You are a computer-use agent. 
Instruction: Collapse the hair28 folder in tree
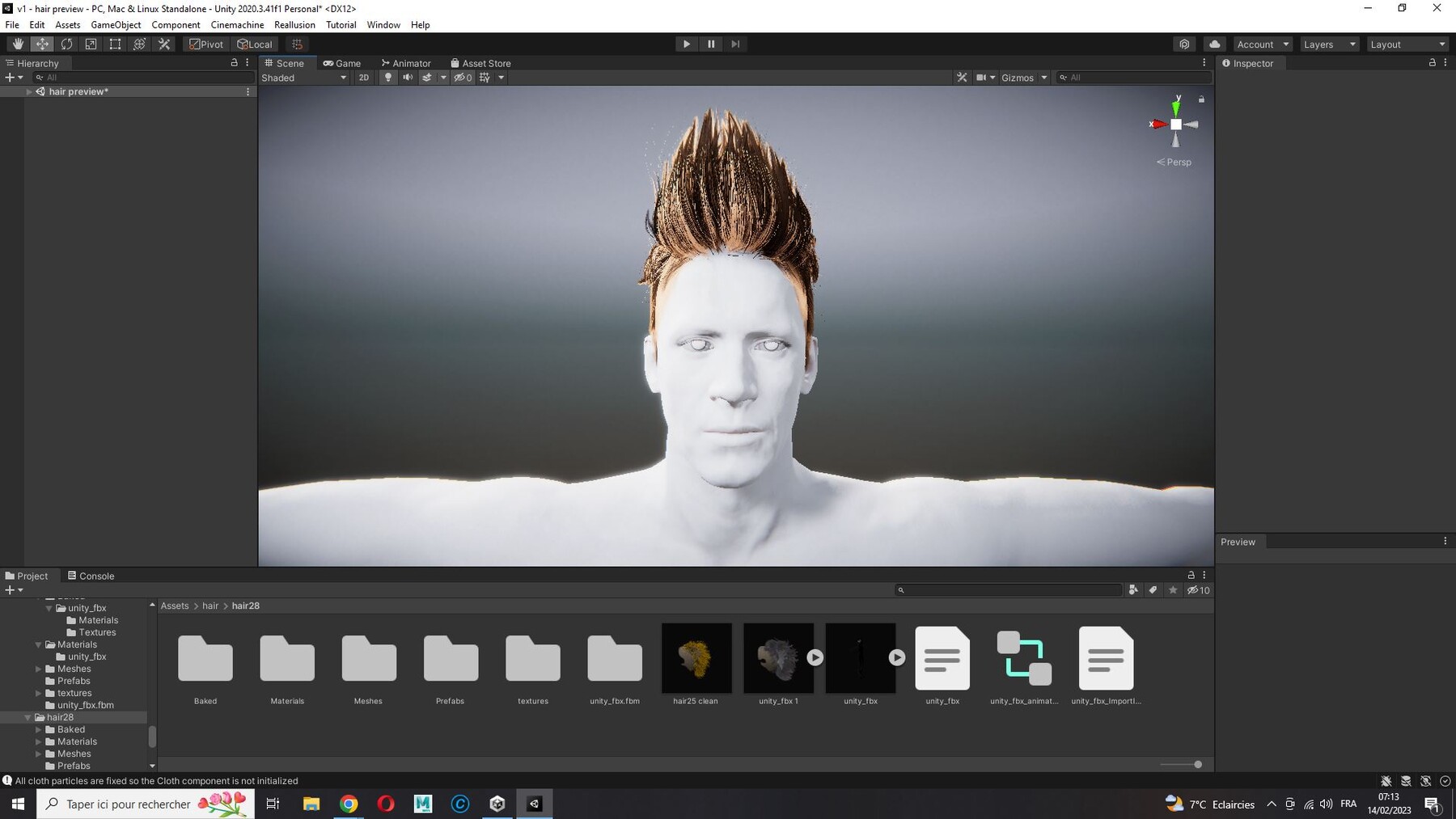tap(28, 717)
